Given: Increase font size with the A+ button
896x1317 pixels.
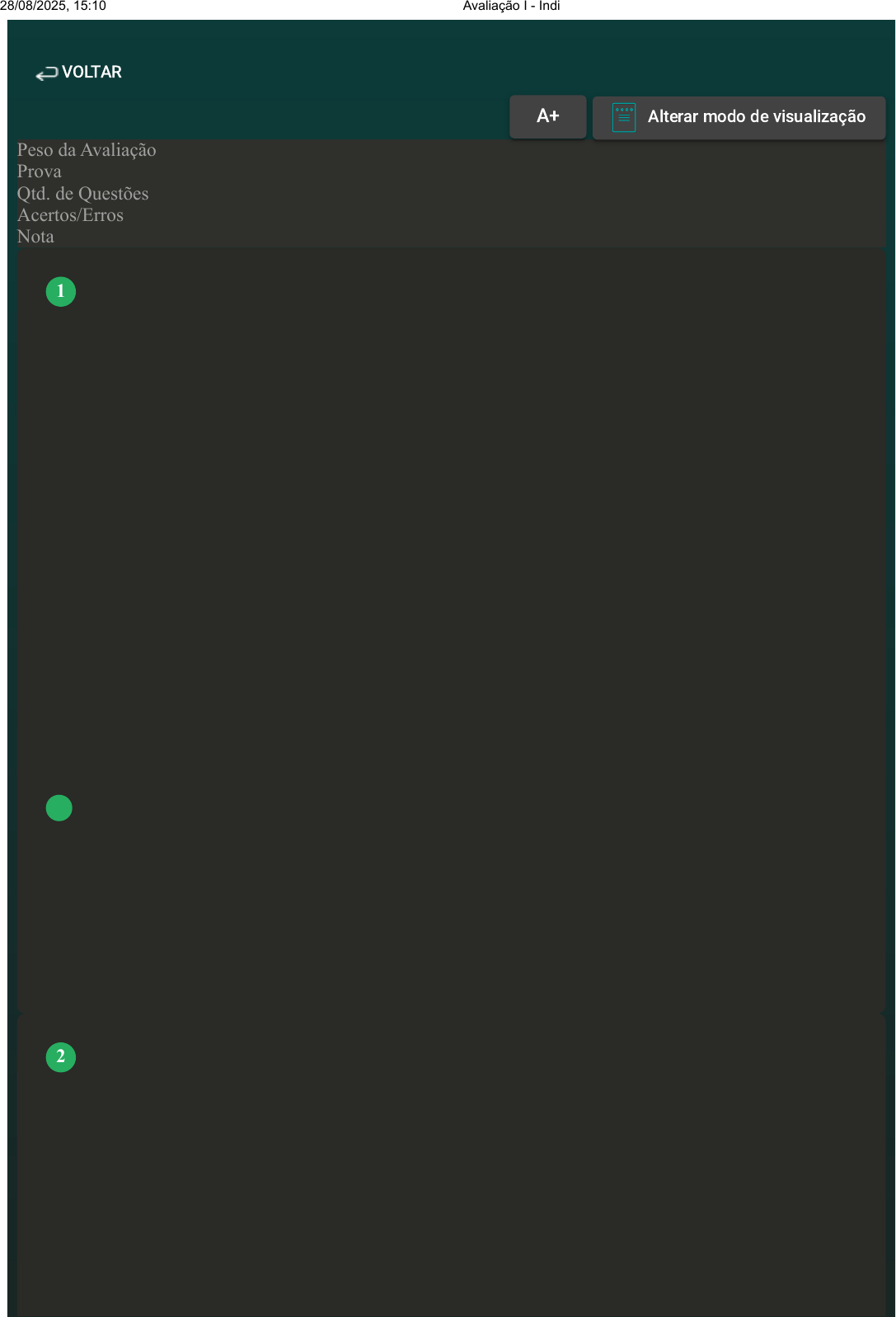Looking at the screenshot, I should [x=548, y=116].
